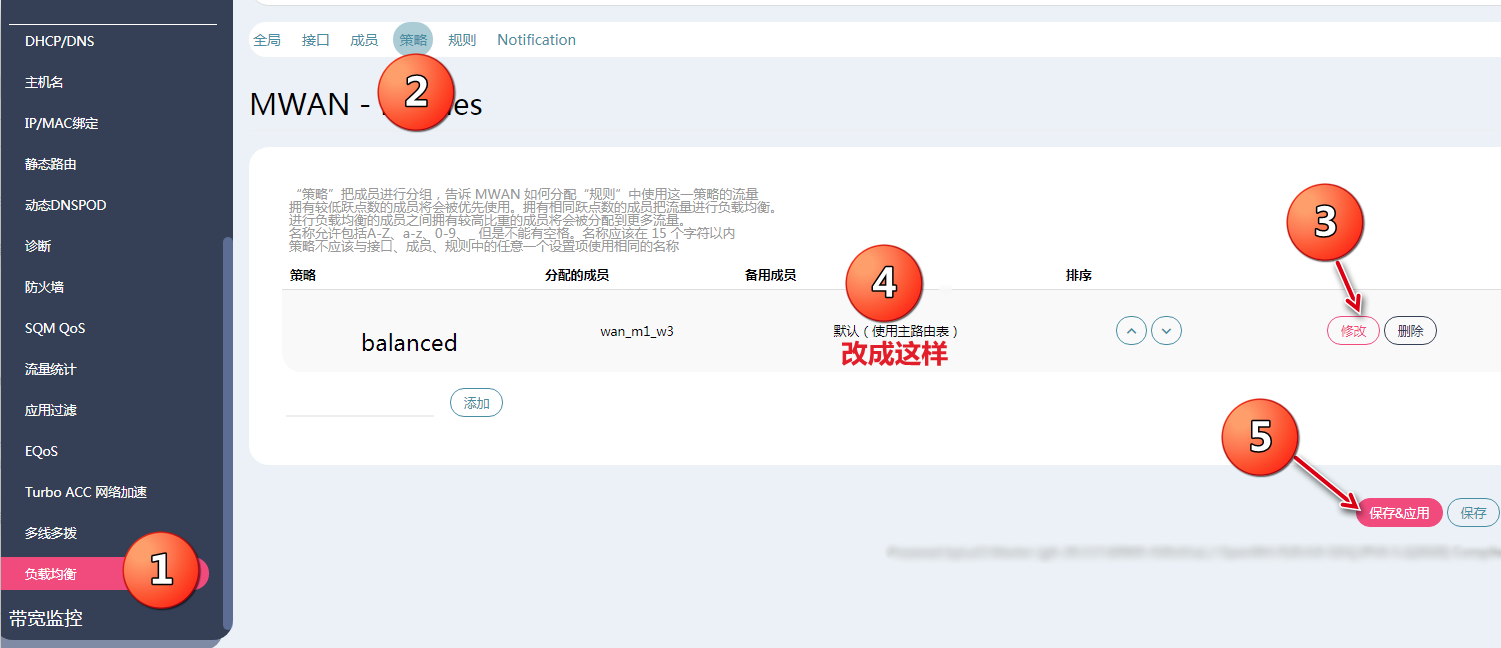The width and height of the screenshot is (1501, 648).
Task: Switch to the 接口 tab
Action: point(316,40)
